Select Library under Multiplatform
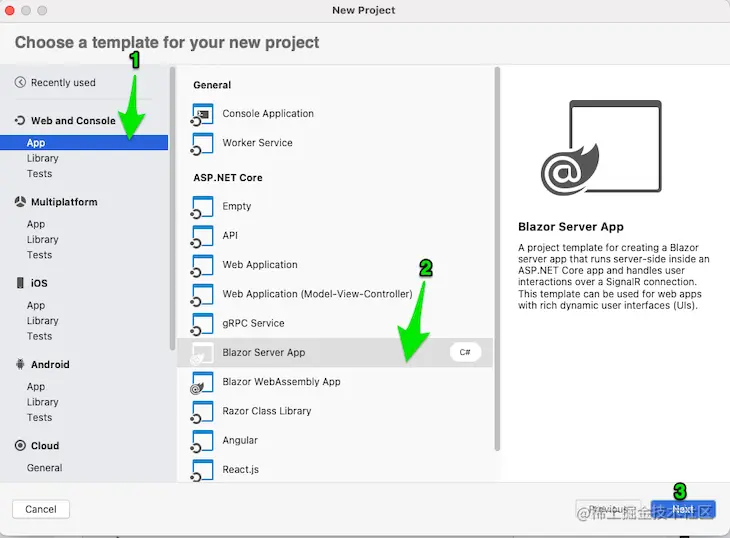Image resolution: width=730 pixels, height=538 pixels. [42, 239]
